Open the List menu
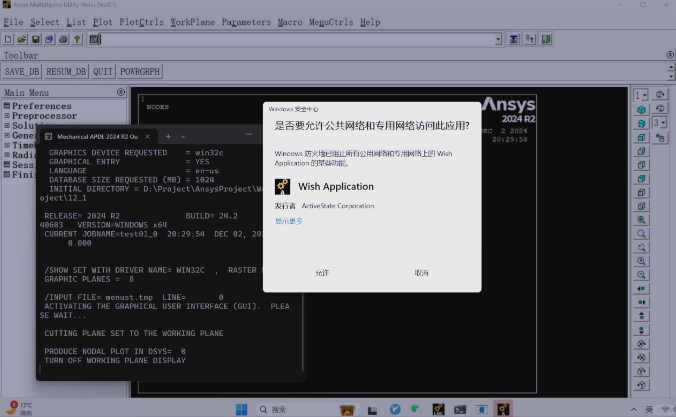The width and height of the screenshot is (676, 417). point(76,22)
